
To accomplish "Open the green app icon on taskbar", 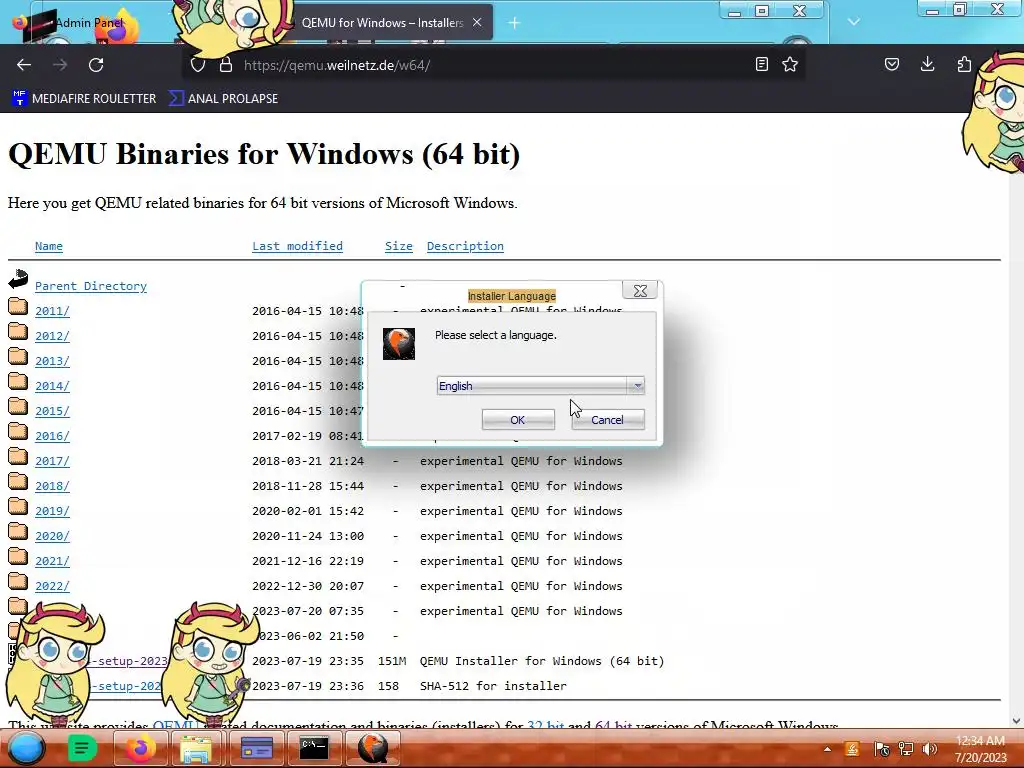I will [82, 748].
